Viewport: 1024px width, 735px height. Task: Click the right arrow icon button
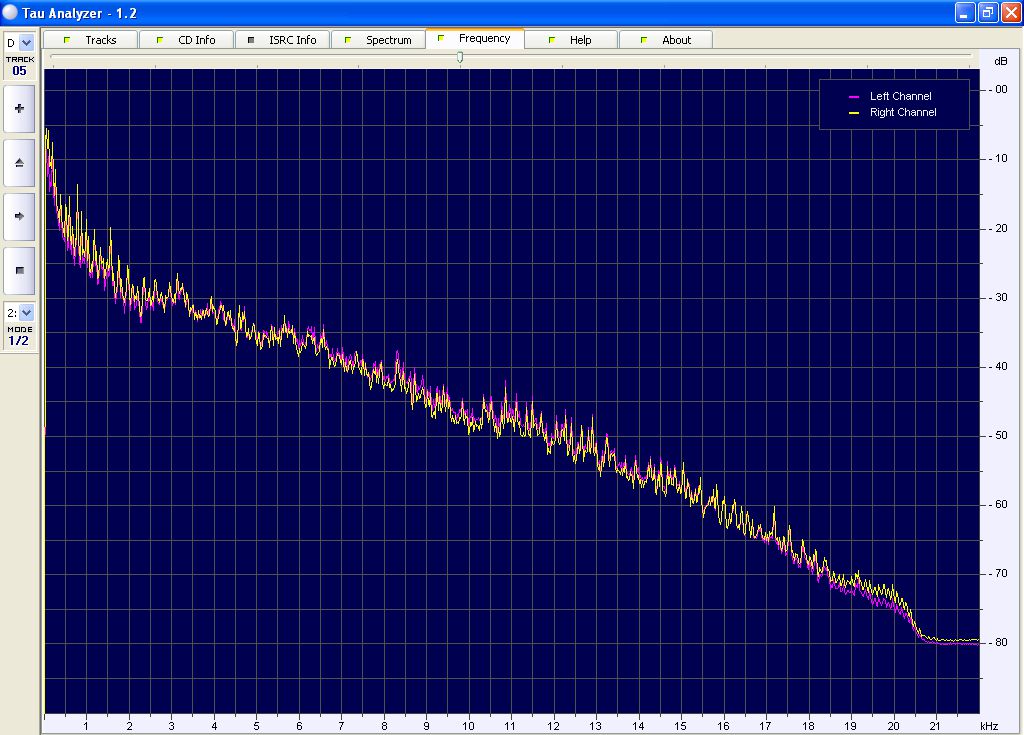19,216
